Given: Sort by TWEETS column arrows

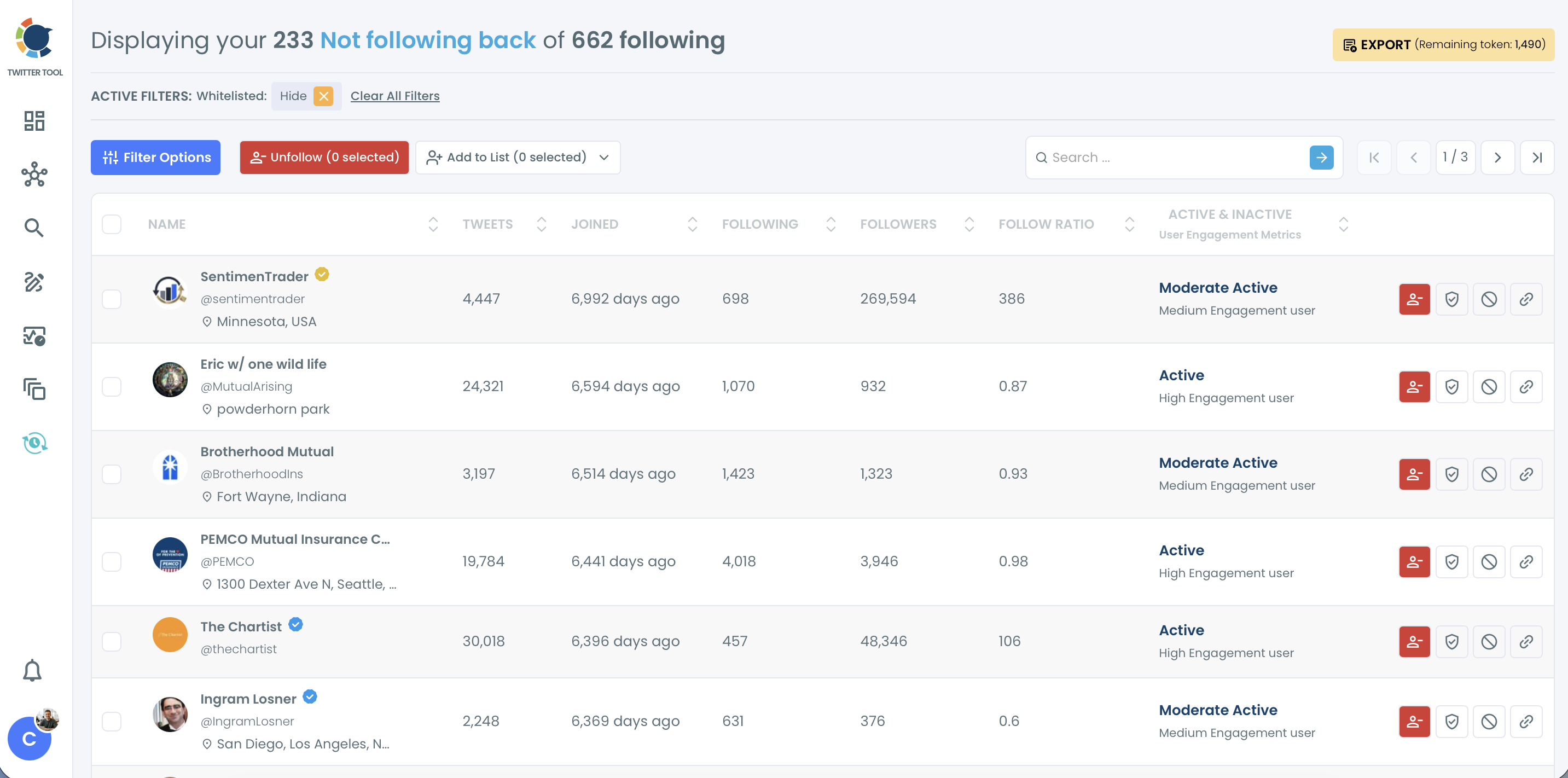Looking at the screenshot, I should pyautogui.click(x=541, y=224).
